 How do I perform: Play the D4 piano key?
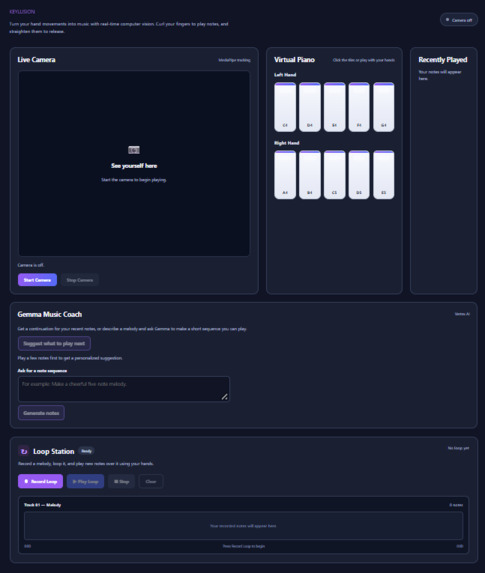(310, 107)
